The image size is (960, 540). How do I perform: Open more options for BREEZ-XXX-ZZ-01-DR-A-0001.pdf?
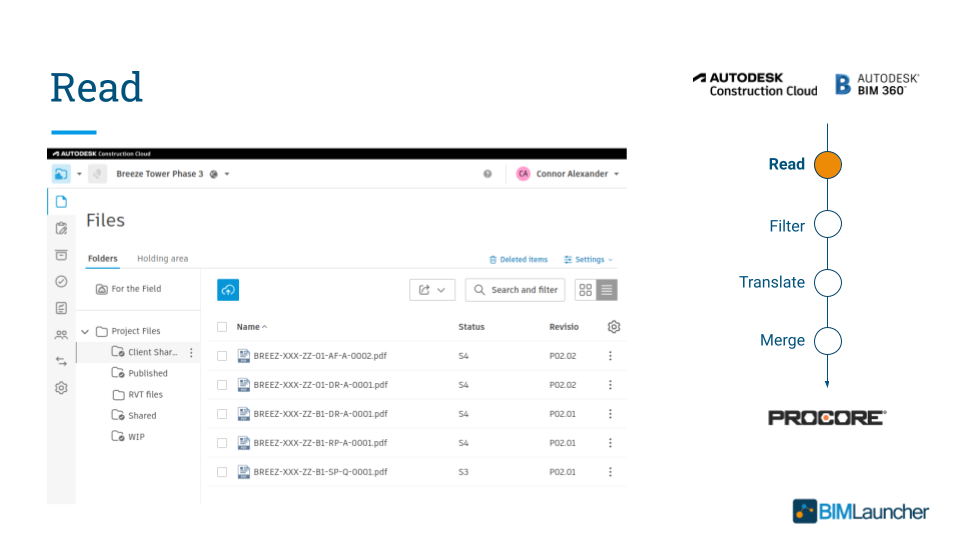pyautogui.click(x=610, y=385)
